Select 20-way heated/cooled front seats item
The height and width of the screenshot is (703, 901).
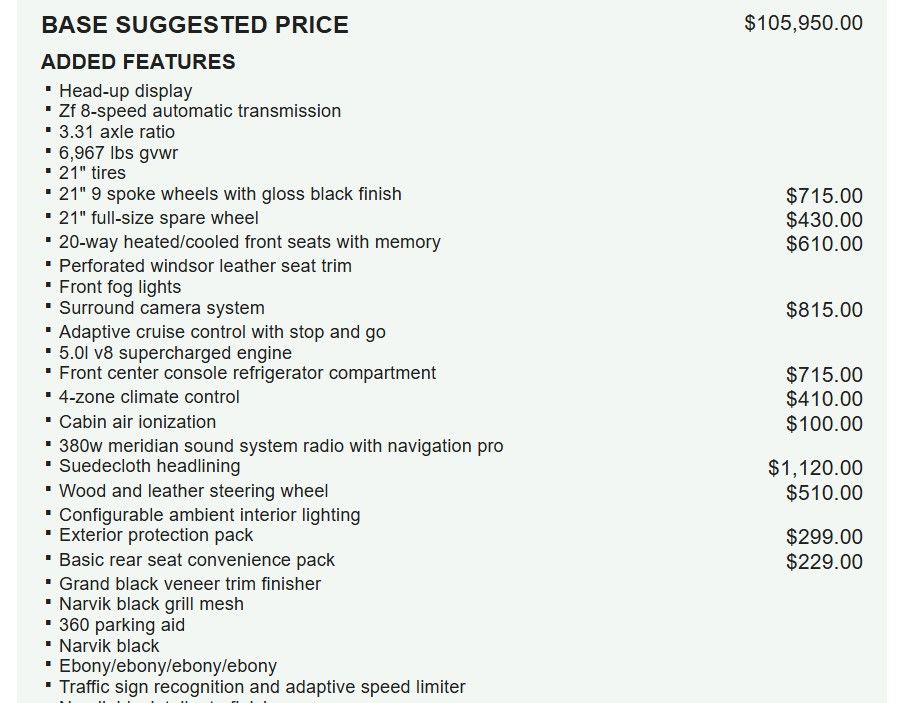tap(249, 242)
